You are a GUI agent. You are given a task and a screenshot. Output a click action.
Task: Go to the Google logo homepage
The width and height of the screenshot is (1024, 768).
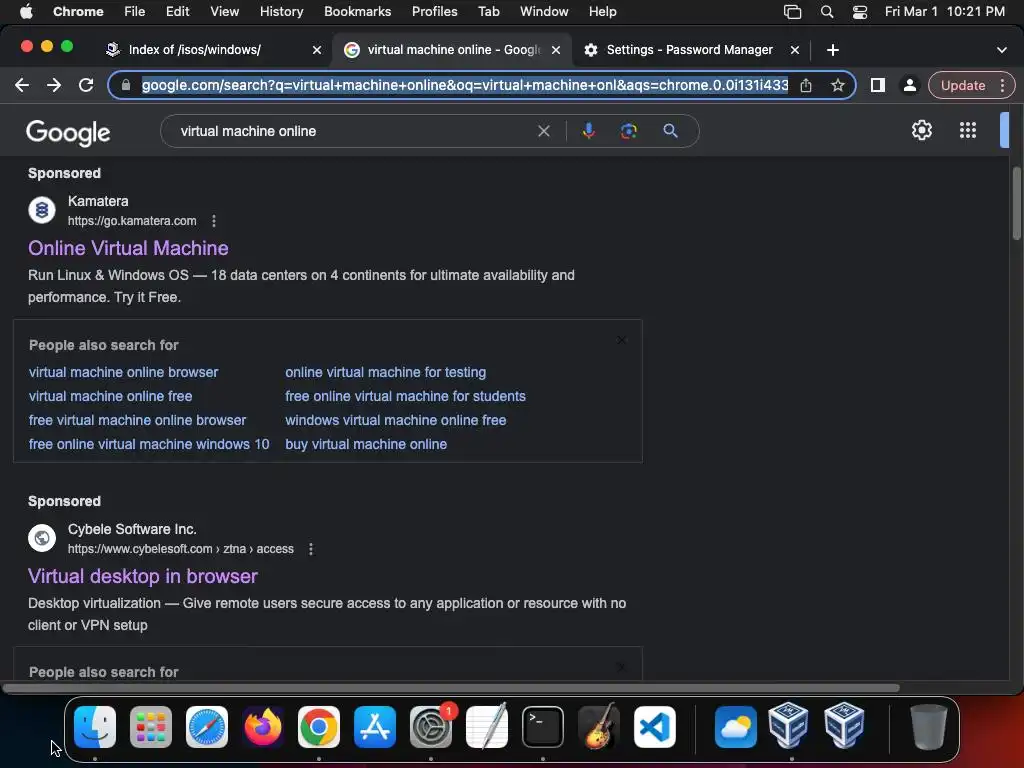click(x=68, y=133)
